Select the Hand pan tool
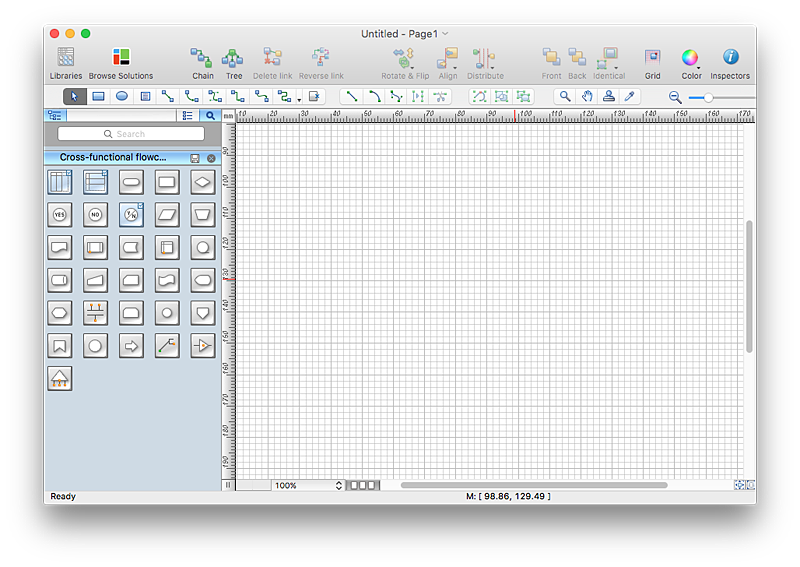800x567 pixels. [587, 97]
